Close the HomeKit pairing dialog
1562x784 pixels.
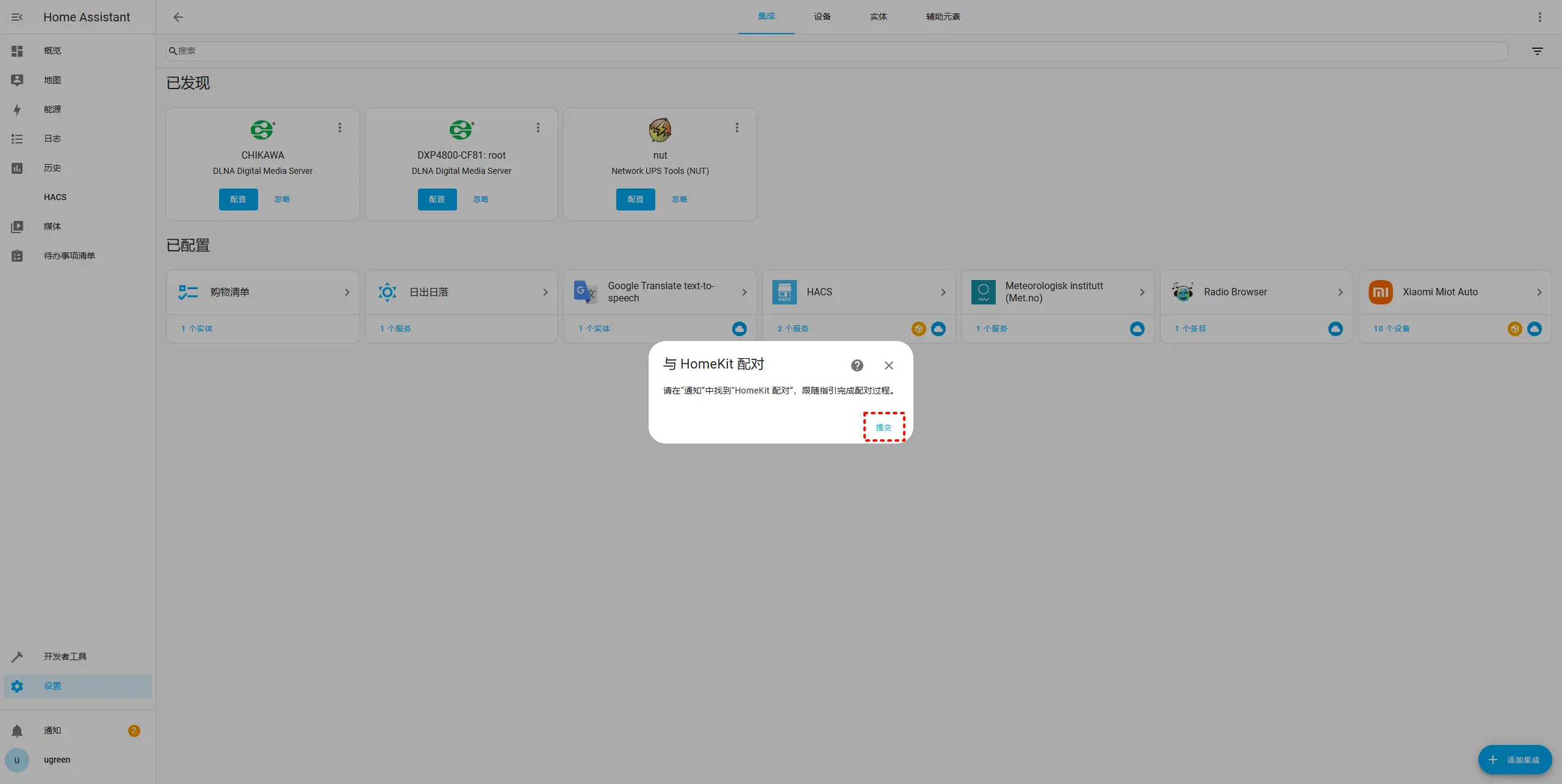[x=888, y=365]
